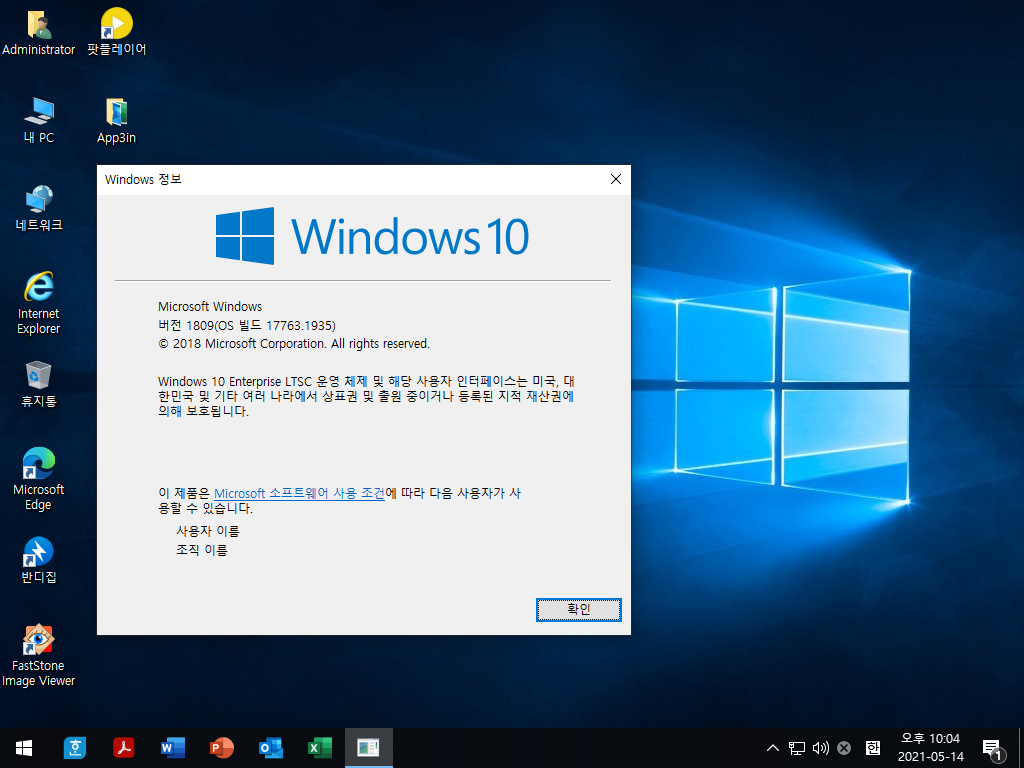The width and height of the screenshot is (1024, 768).
Task: Select the App3in folder icon
Action: tap(116, 120)
